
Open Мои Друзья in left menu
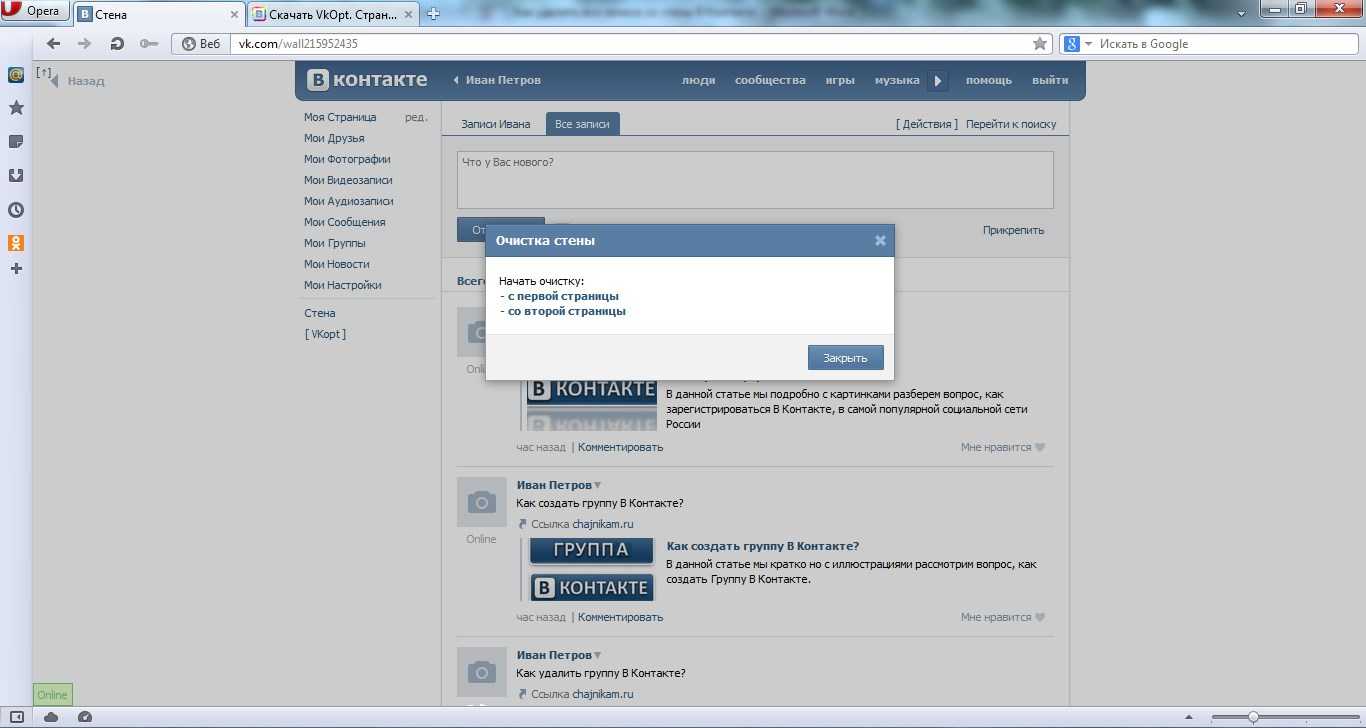point(334,138)
